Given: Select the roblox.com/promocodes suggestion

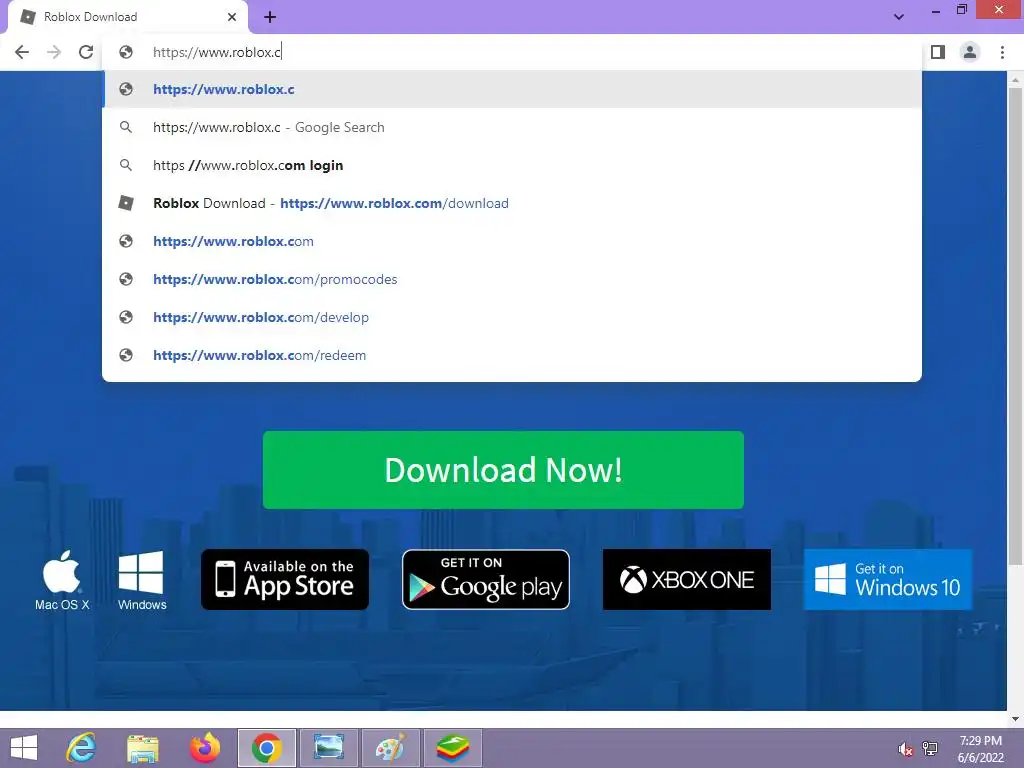Looking at the screenshot, I should click(512, 279).
